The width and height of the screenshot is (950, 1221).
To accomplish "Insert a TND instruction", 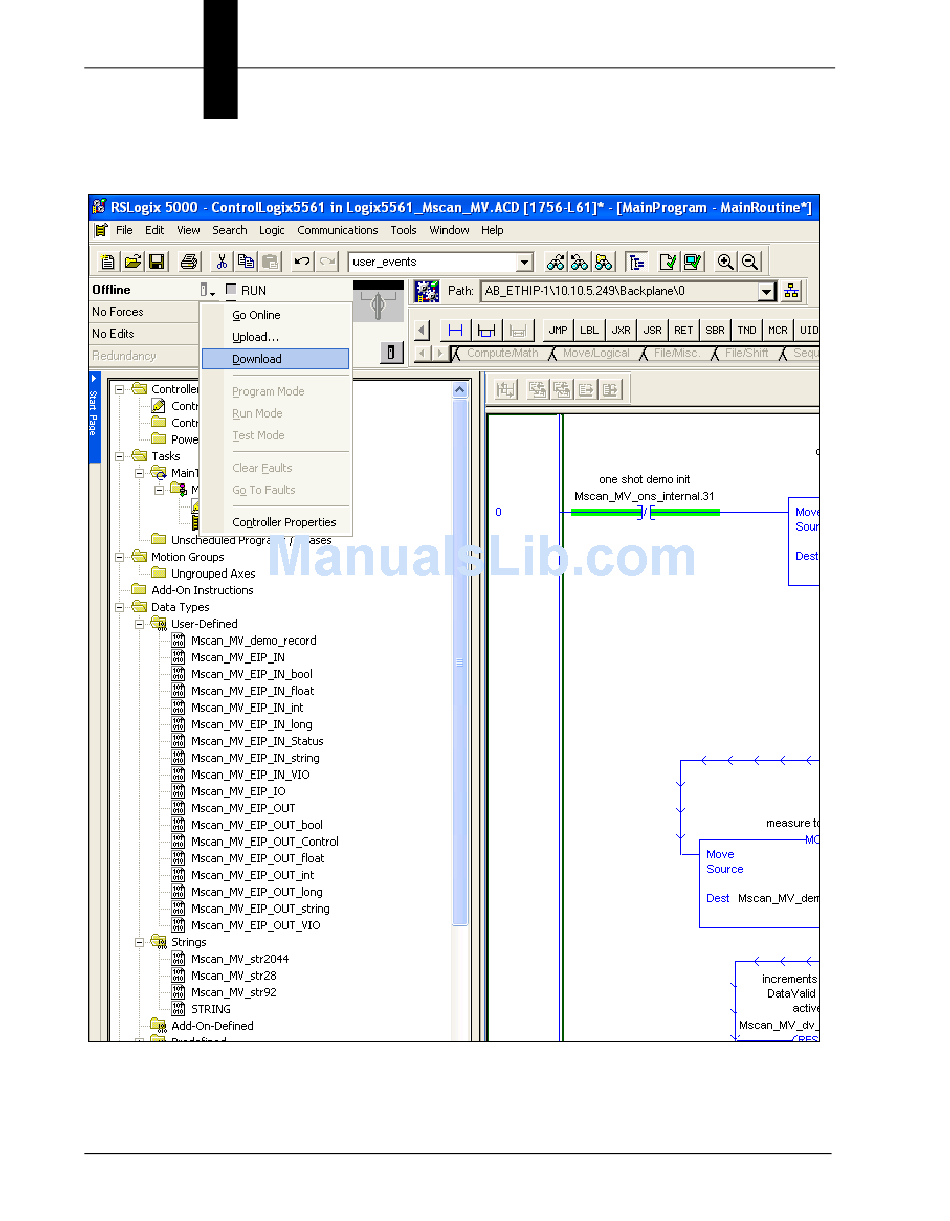I will (747, 330).
